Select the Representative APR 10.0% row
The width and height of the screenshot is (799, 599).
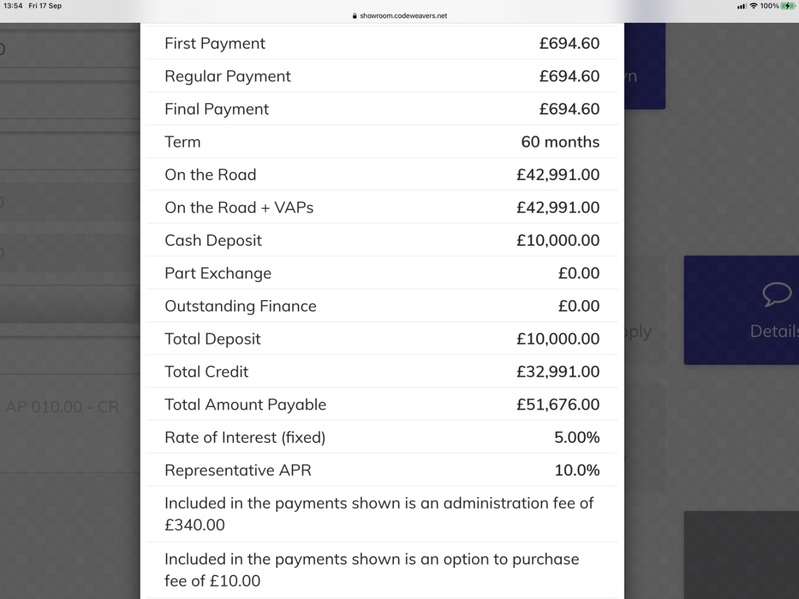point(382,470)
